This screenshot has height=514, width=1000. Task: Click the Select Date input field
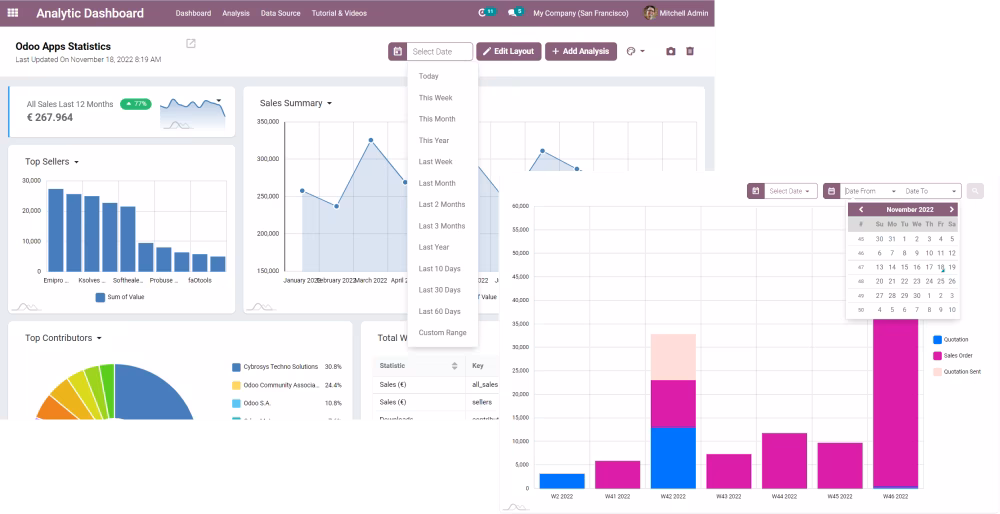click(x=440, y=52)
